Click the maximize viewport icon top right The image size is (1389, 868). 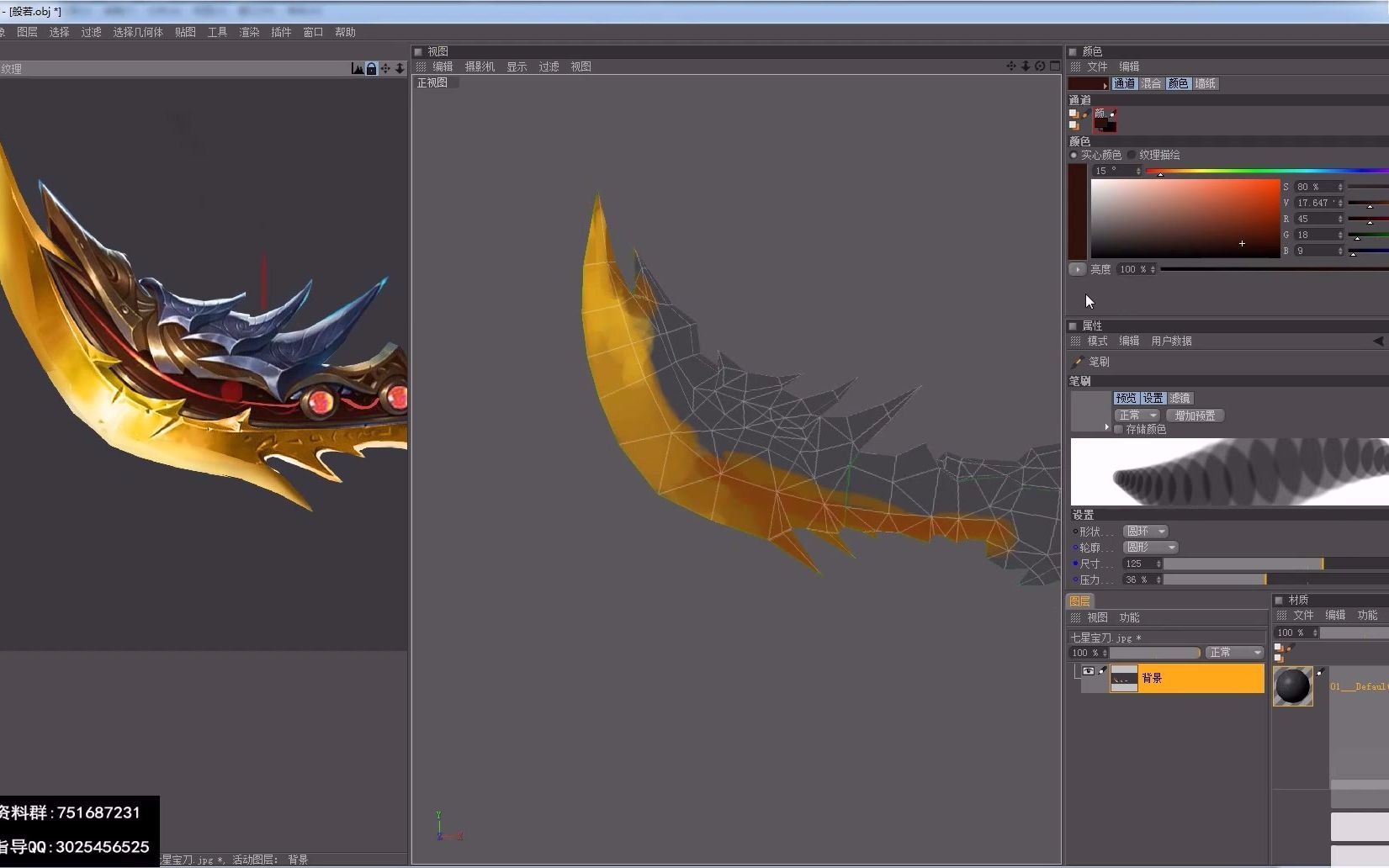click(x=1054, y=66)
